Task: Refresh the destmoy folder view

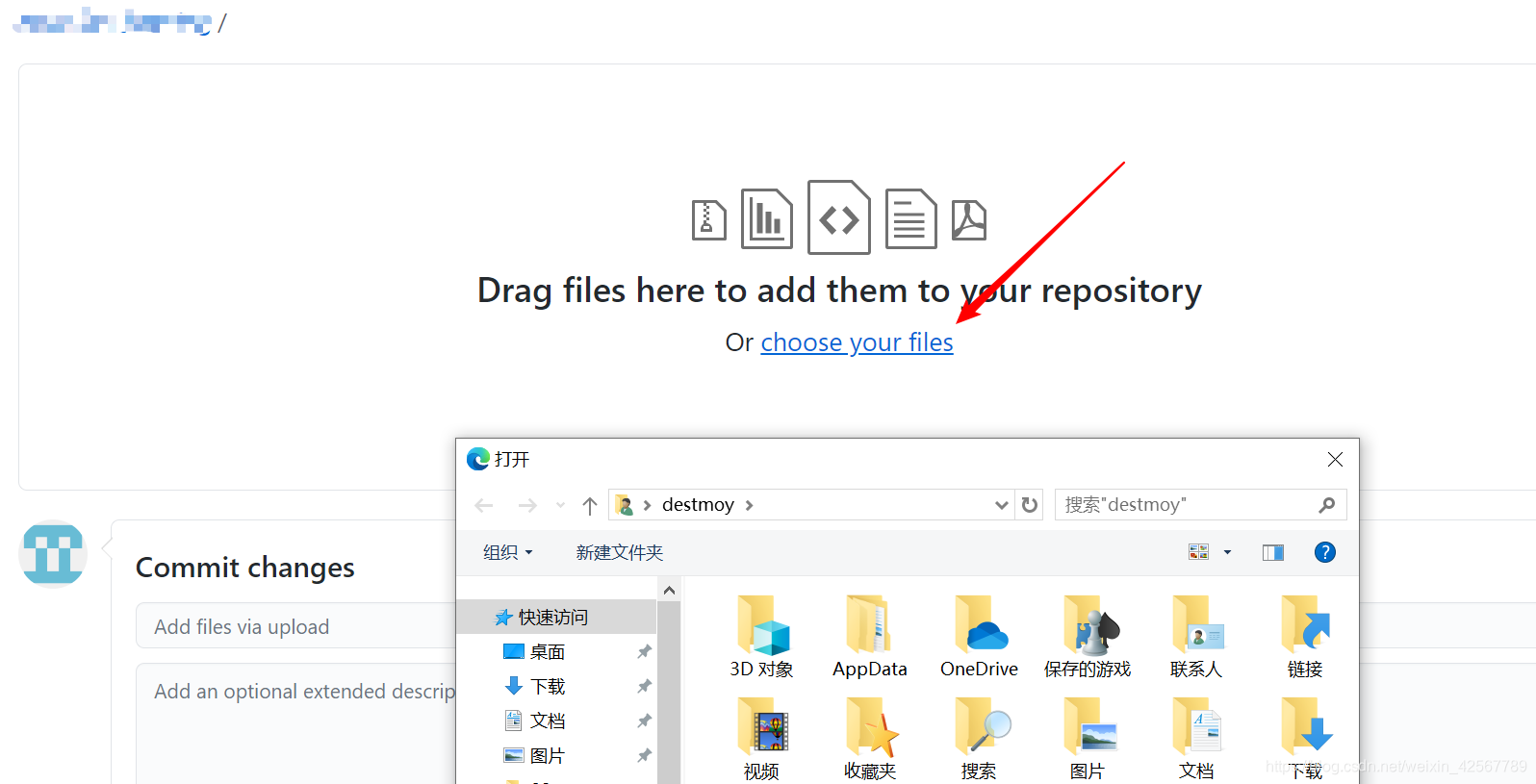Action: coord(1030,505)
